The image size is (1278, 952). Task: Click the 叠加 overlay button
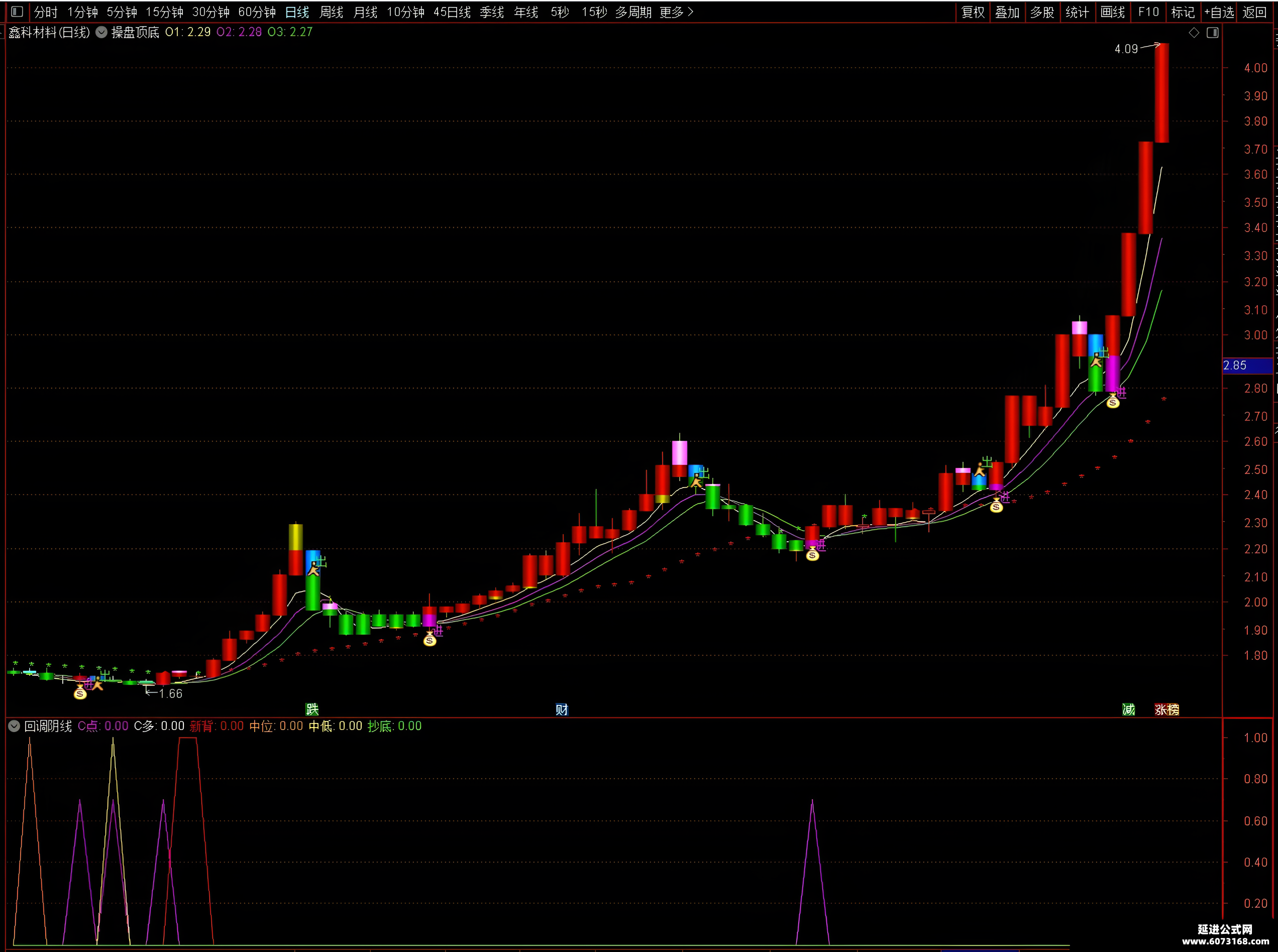click(1007, 12)
